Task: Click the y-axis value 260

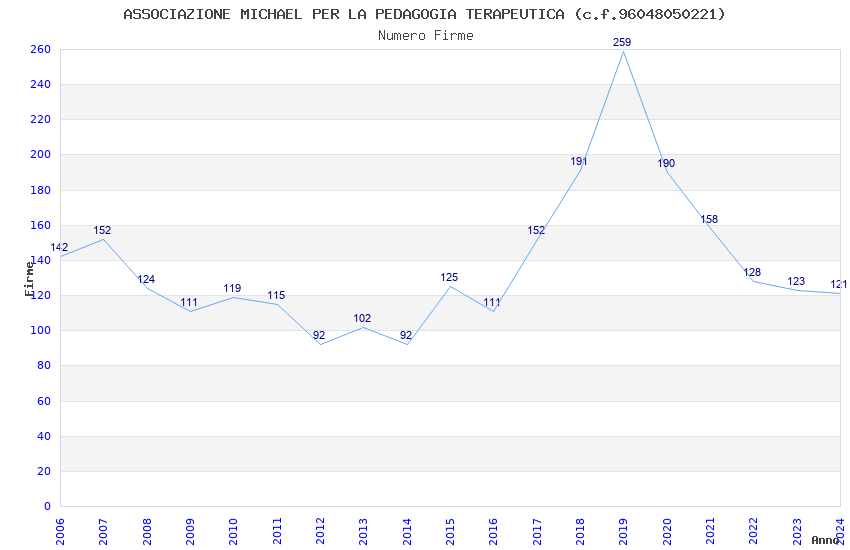Action: [40, 49]
